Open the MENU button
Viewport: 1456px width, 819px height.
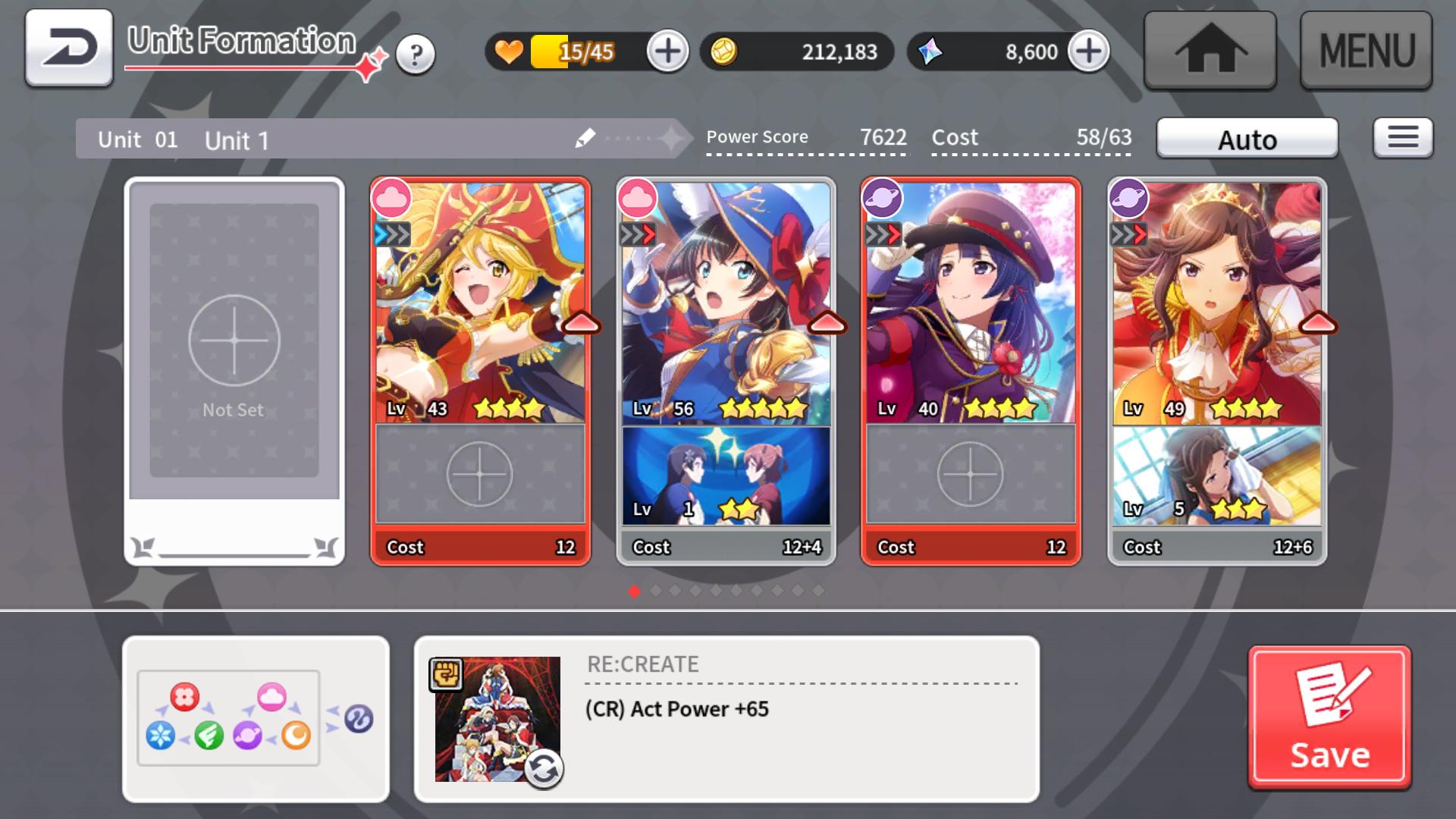1367,50
